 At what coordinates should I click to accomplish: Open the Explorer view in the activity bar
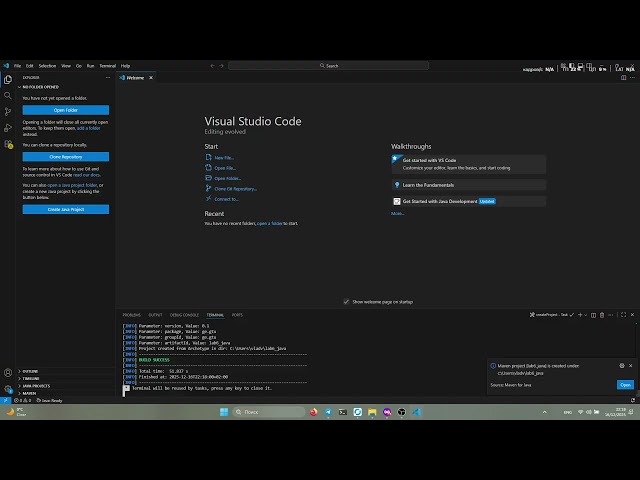coord(8,78)
